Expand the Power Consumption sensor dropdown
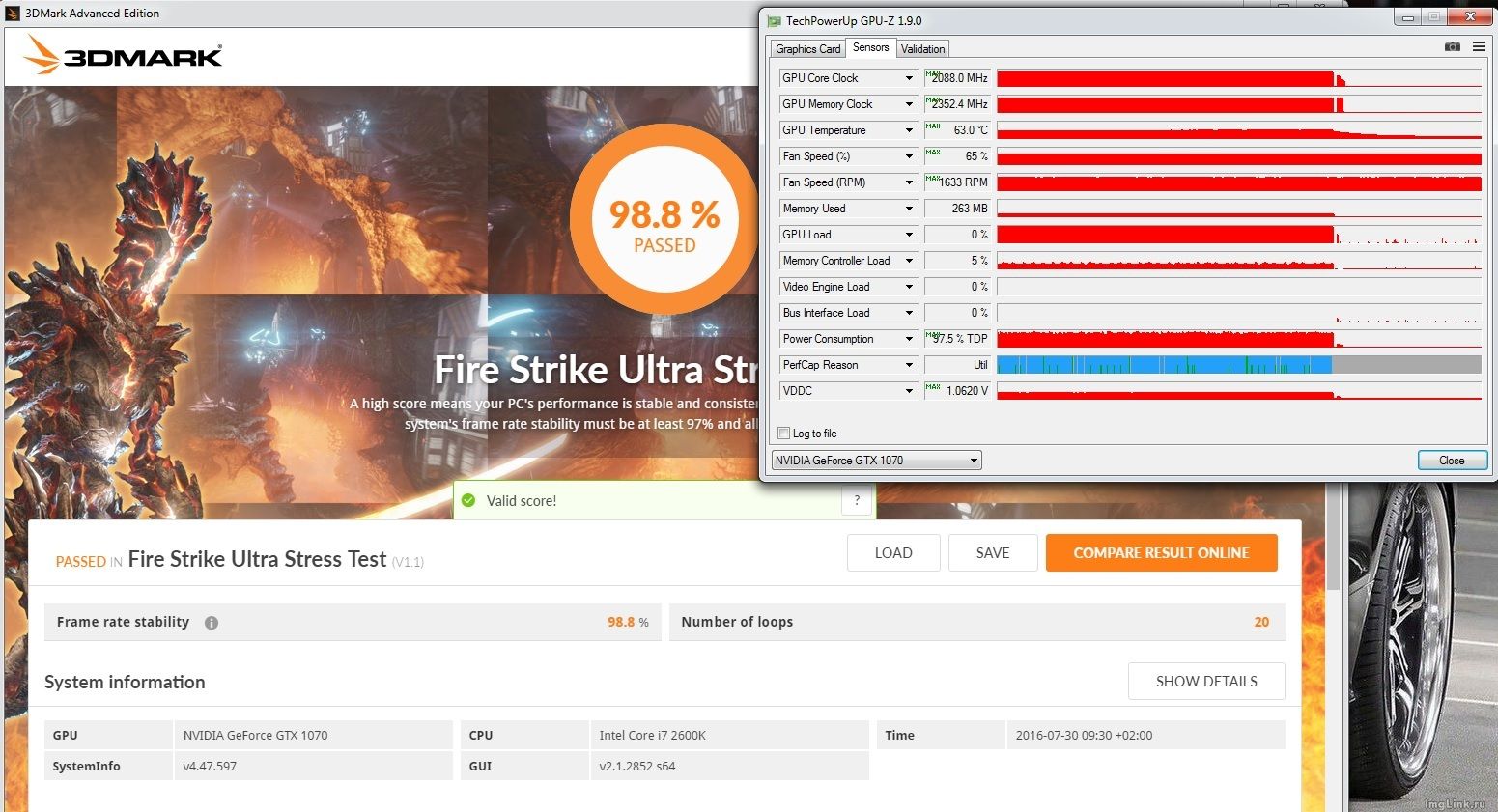 (908, 339)
